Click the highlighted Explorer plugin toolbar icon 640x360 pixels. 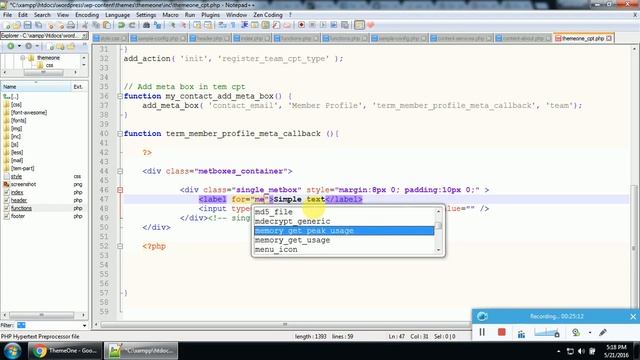[359, 25]
